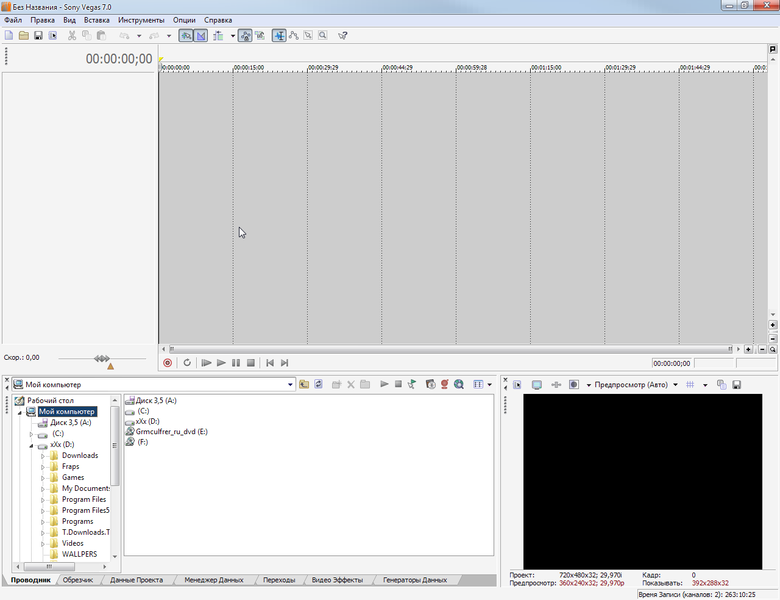
Task: Toggle the Auto Ripple button
Action: click(x=218, y=36)
